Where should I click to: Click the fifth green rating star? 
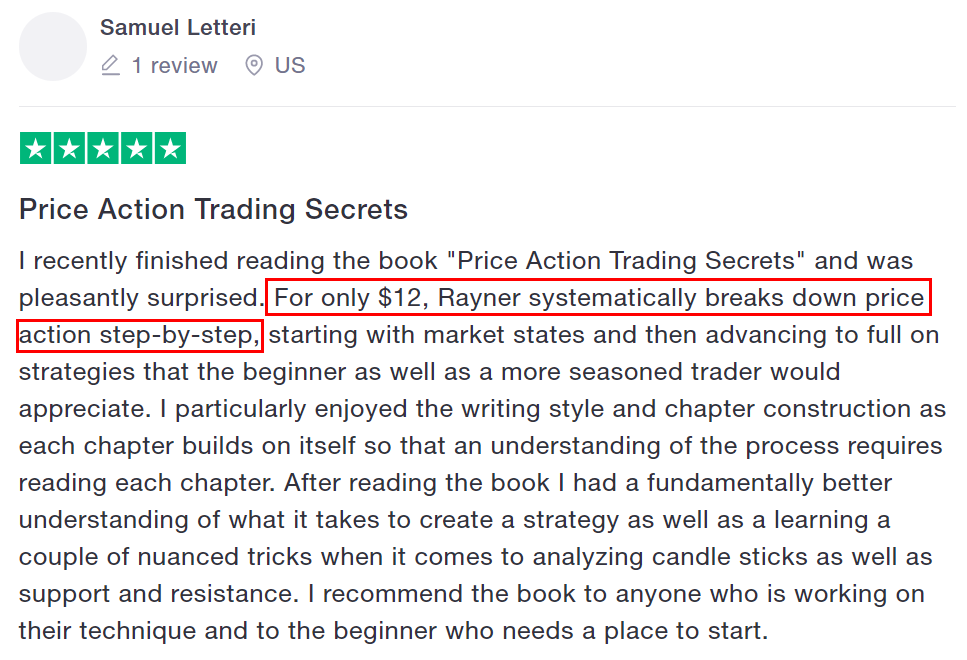pyautogui.click(x=170, y=148)
